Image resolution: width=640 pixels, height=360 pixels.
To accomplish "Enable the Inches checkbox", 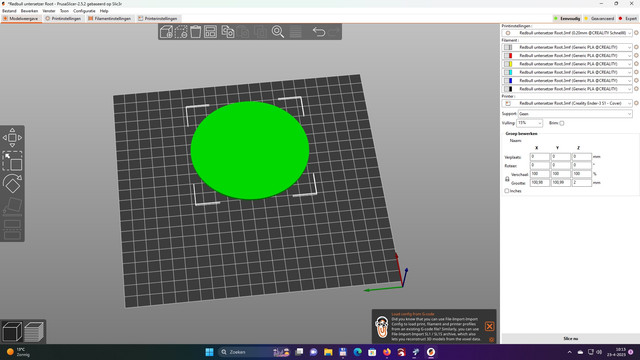I will (x=507, y=191).
